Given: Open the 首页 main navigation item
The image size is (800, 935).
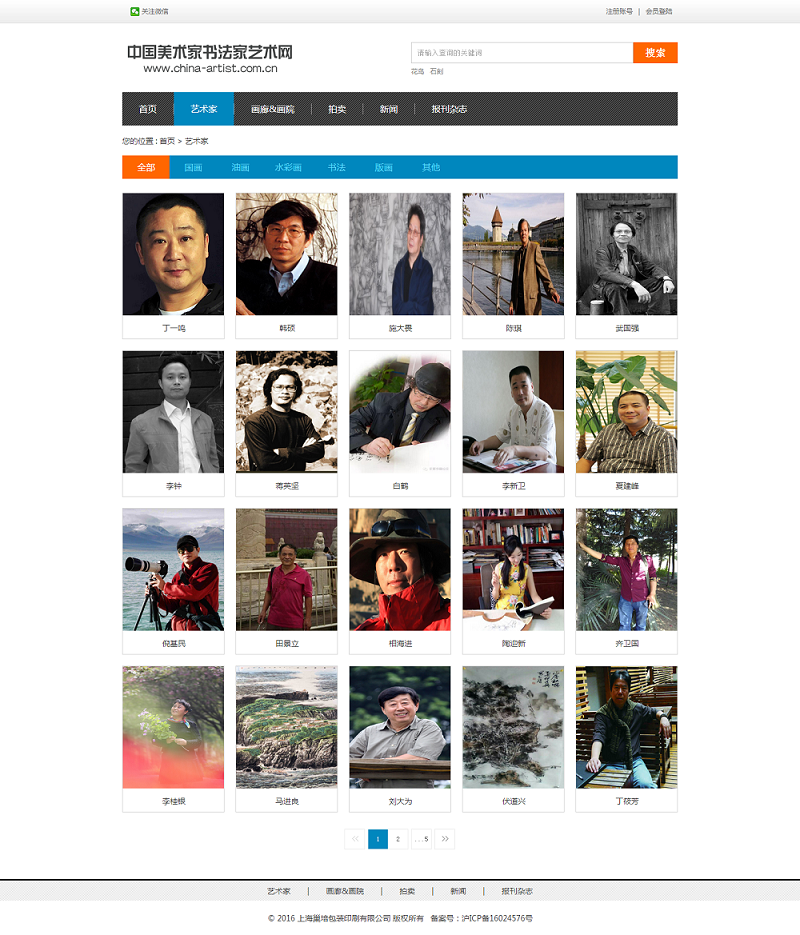Looking at the screenshot, I should (x=148, y=109).
